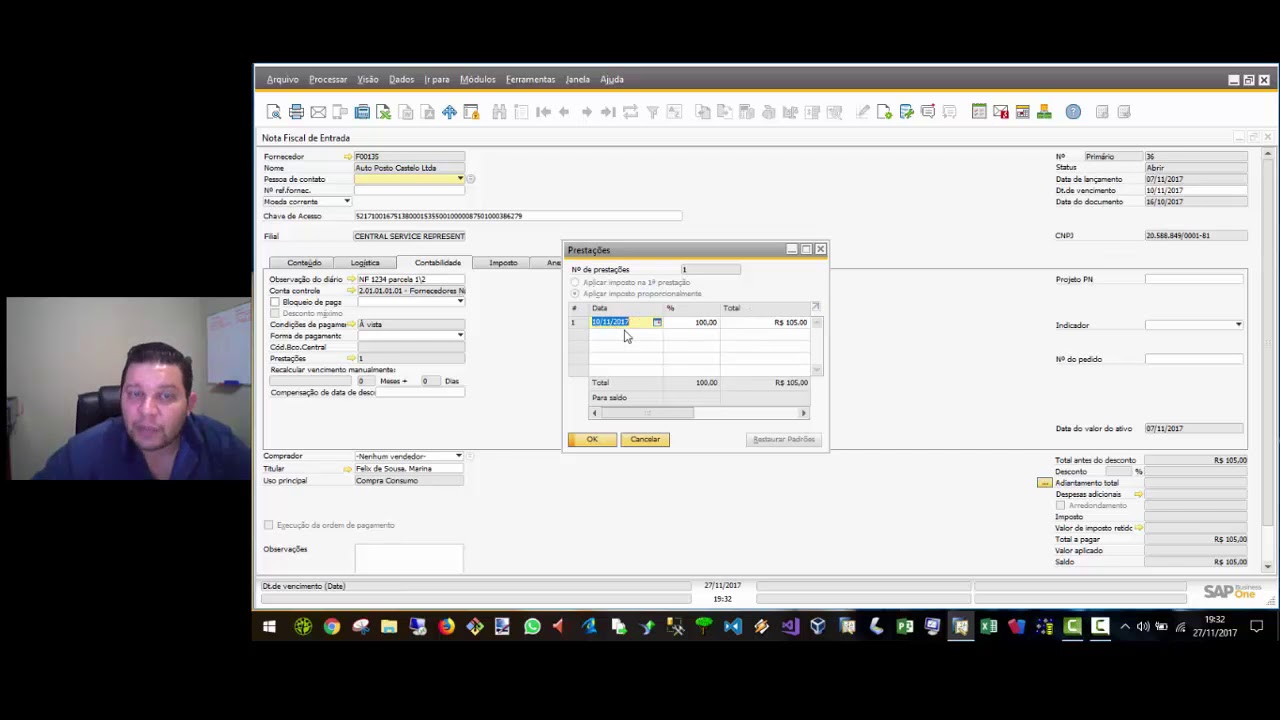
Task: Open the Módulos menu
Action: (x=477, y=79)
